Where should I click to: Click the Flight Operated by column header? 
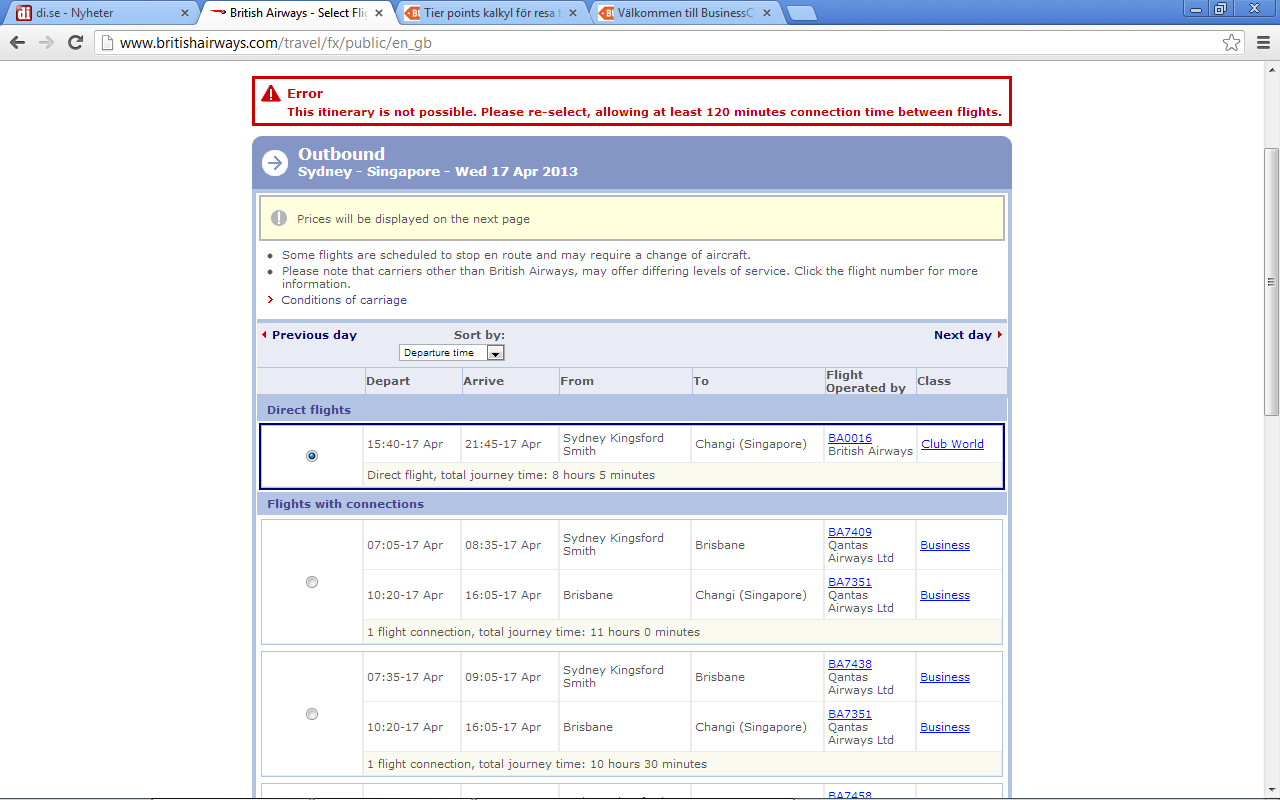pos(866,381)
